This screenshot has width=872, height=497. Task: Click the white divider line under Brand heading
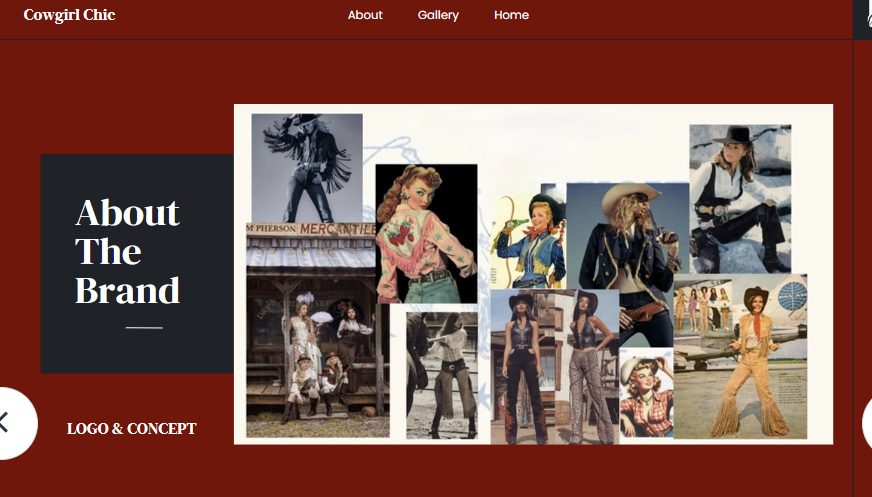144,327
